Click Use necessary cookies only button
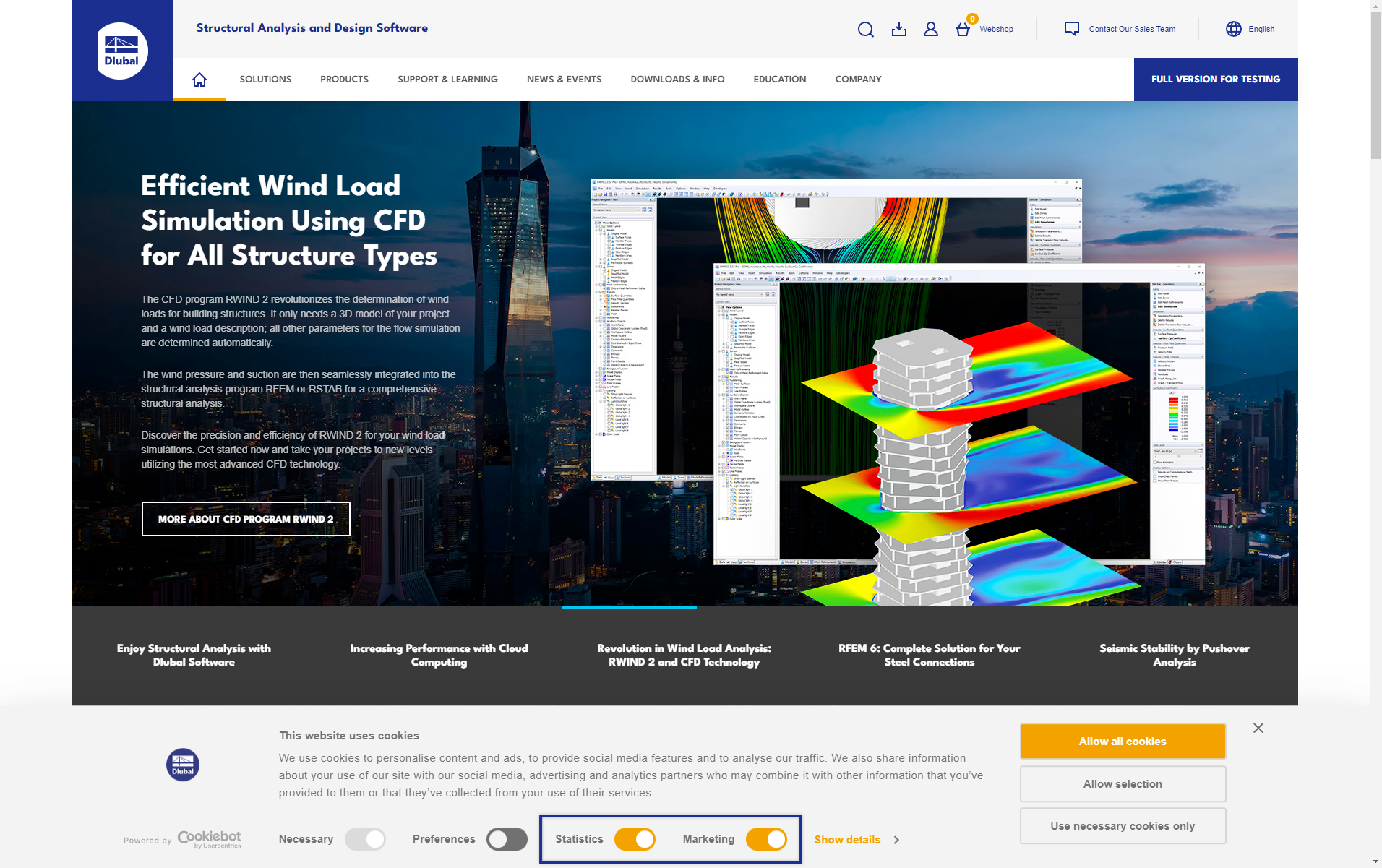1382x868 pixels. (1123, 826)
